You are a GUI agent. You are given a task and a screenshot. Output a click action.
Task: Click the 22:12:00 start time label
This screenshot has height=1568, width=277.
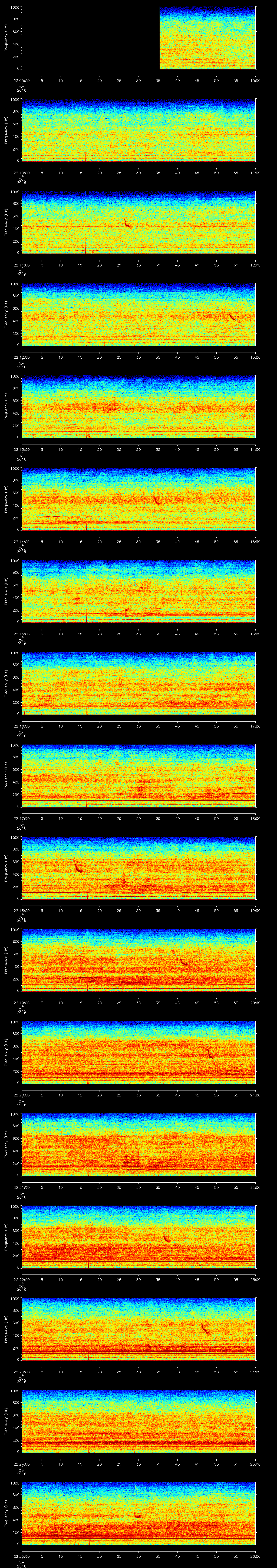[x=22, y=357]
